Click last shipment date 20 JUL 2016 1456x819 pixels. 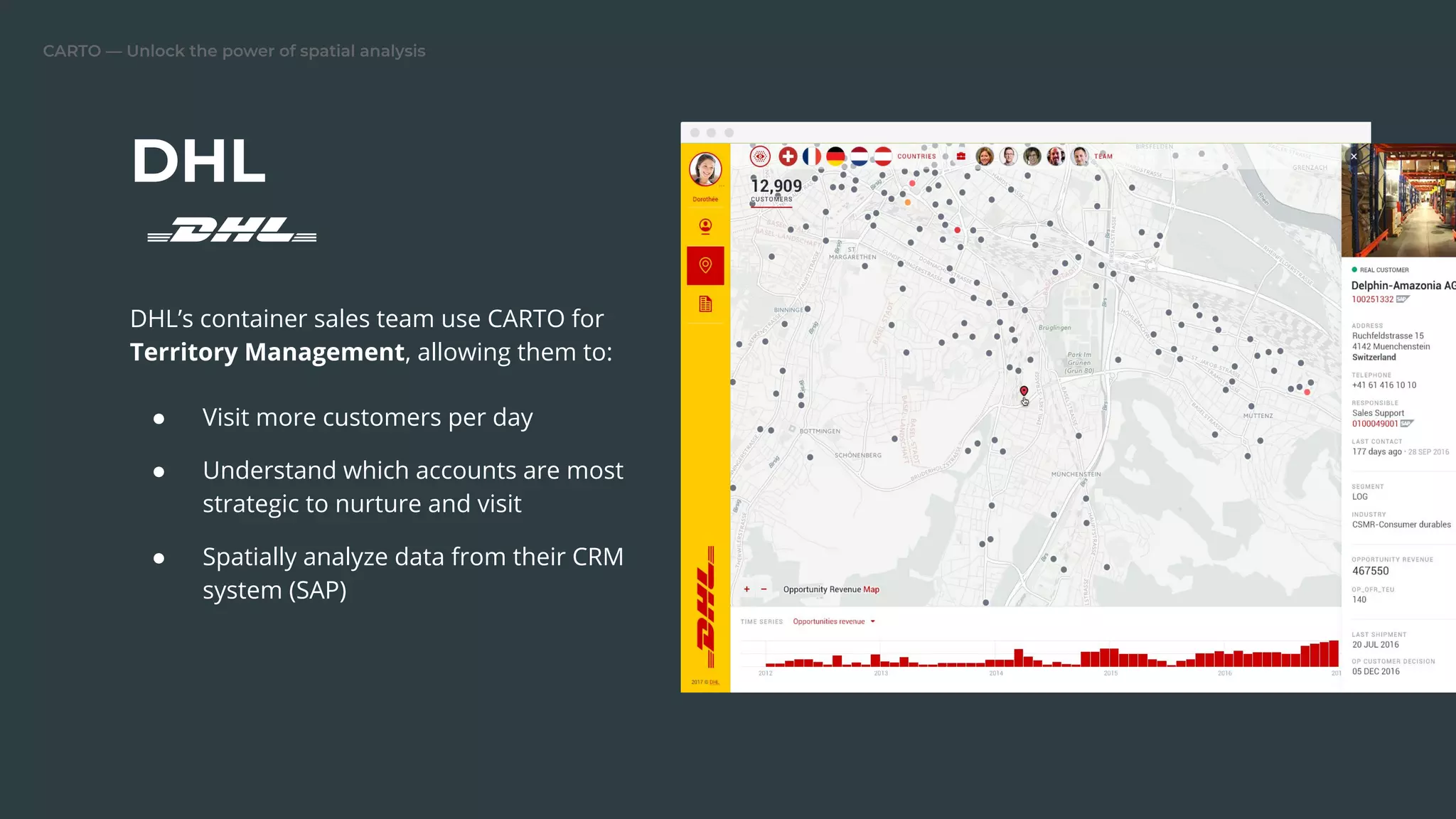tap(1375, 645)
